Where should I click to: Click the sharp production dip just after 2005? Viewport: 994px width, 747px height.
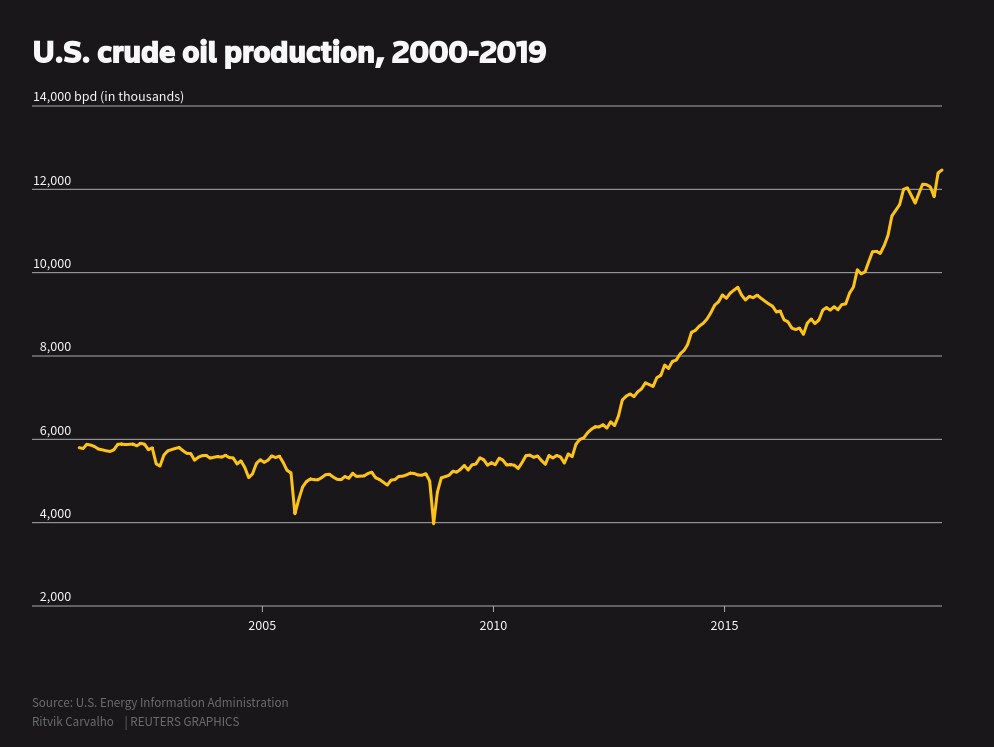pyautogui.click(x=295, y=513)
